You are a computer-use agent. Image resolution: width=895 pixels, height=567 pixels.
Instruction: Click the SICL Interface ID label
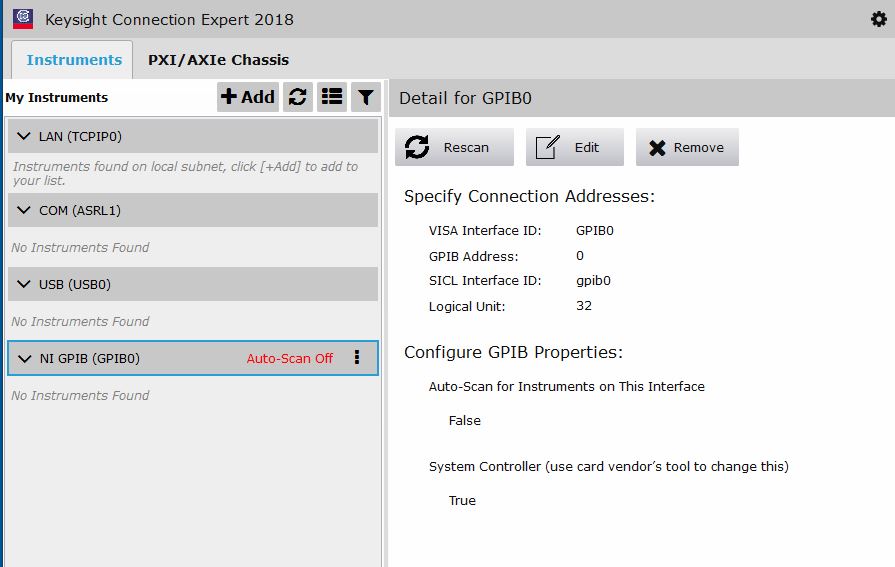[x=485, y=280]
